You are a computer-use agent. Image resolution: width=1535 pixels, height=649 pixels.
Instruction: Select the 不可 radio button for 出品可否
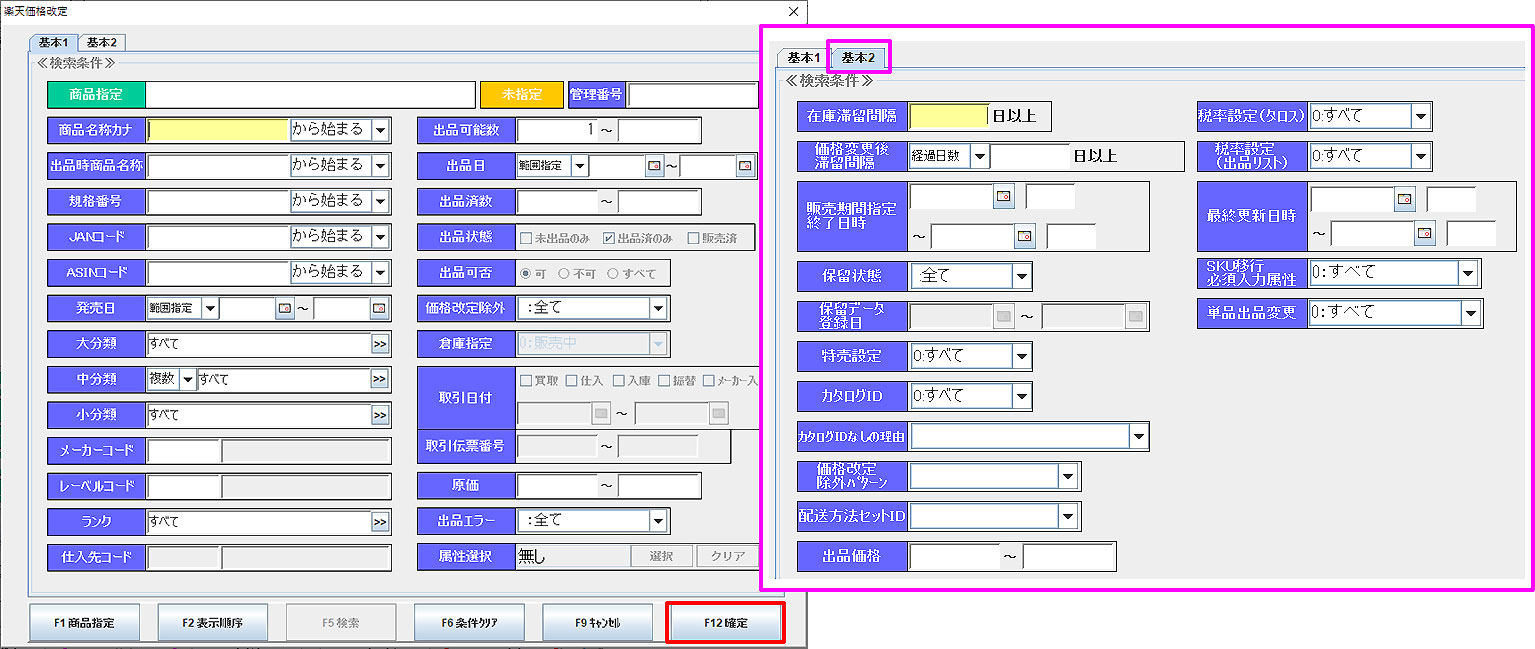coord(564,273)
